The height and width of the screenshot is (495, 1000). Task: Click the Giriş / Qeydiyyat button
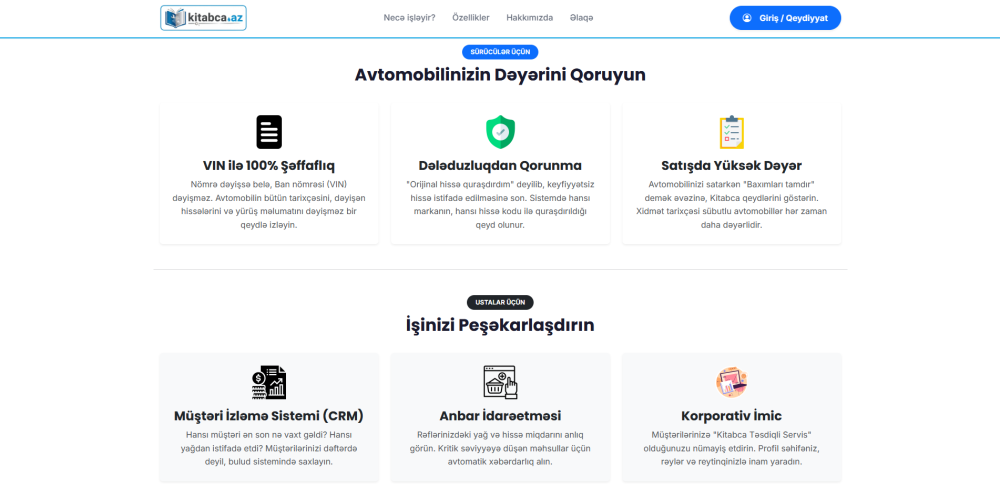click(785, 18)
